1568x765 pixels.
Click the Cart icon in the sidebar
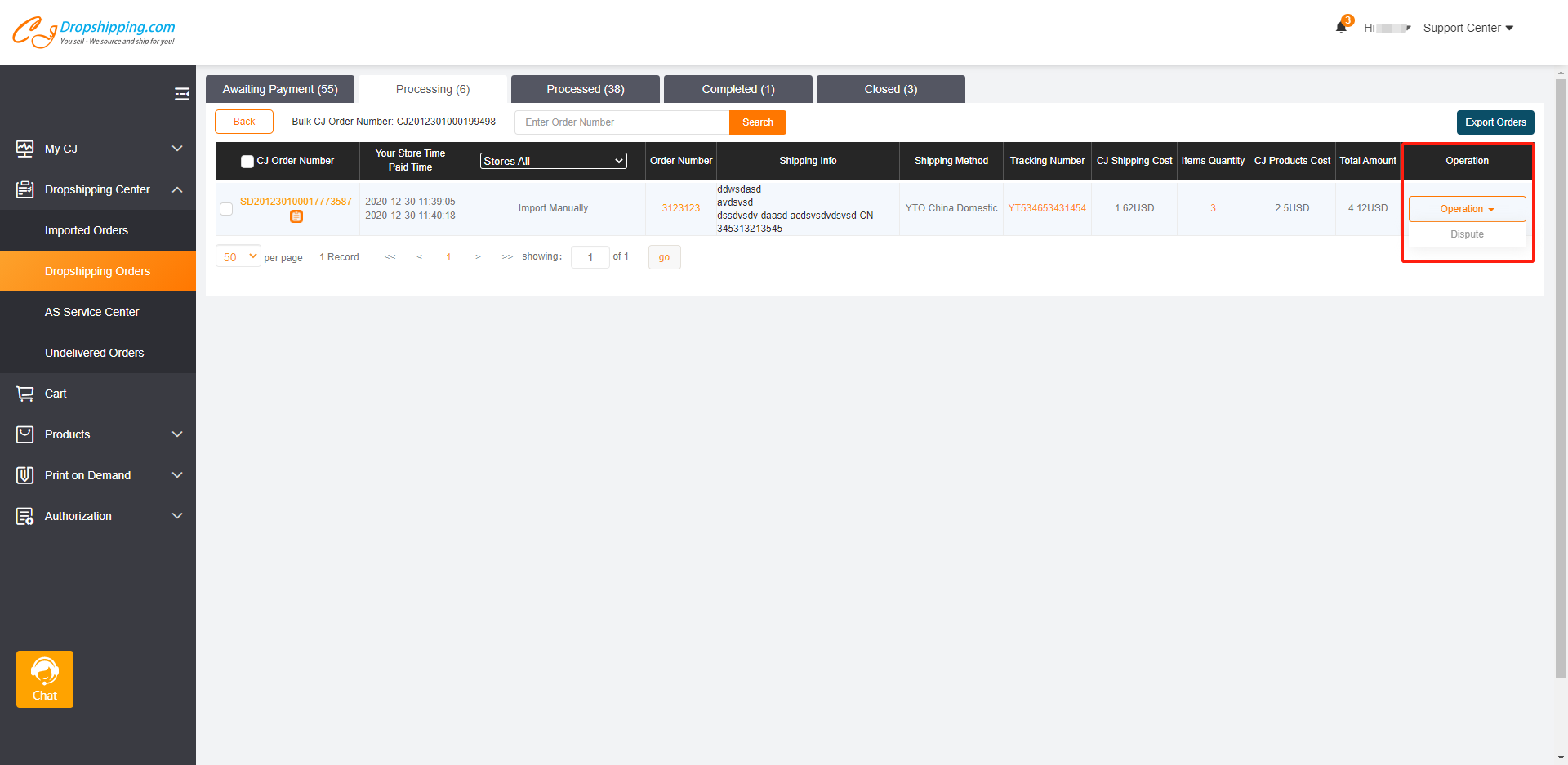tap(25, 394)
